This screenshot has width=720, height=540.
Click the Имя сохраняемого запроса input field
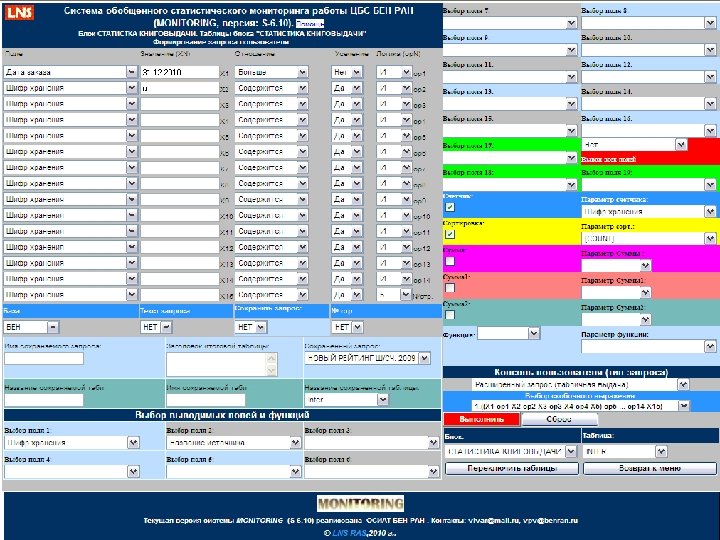coord(44,358)
